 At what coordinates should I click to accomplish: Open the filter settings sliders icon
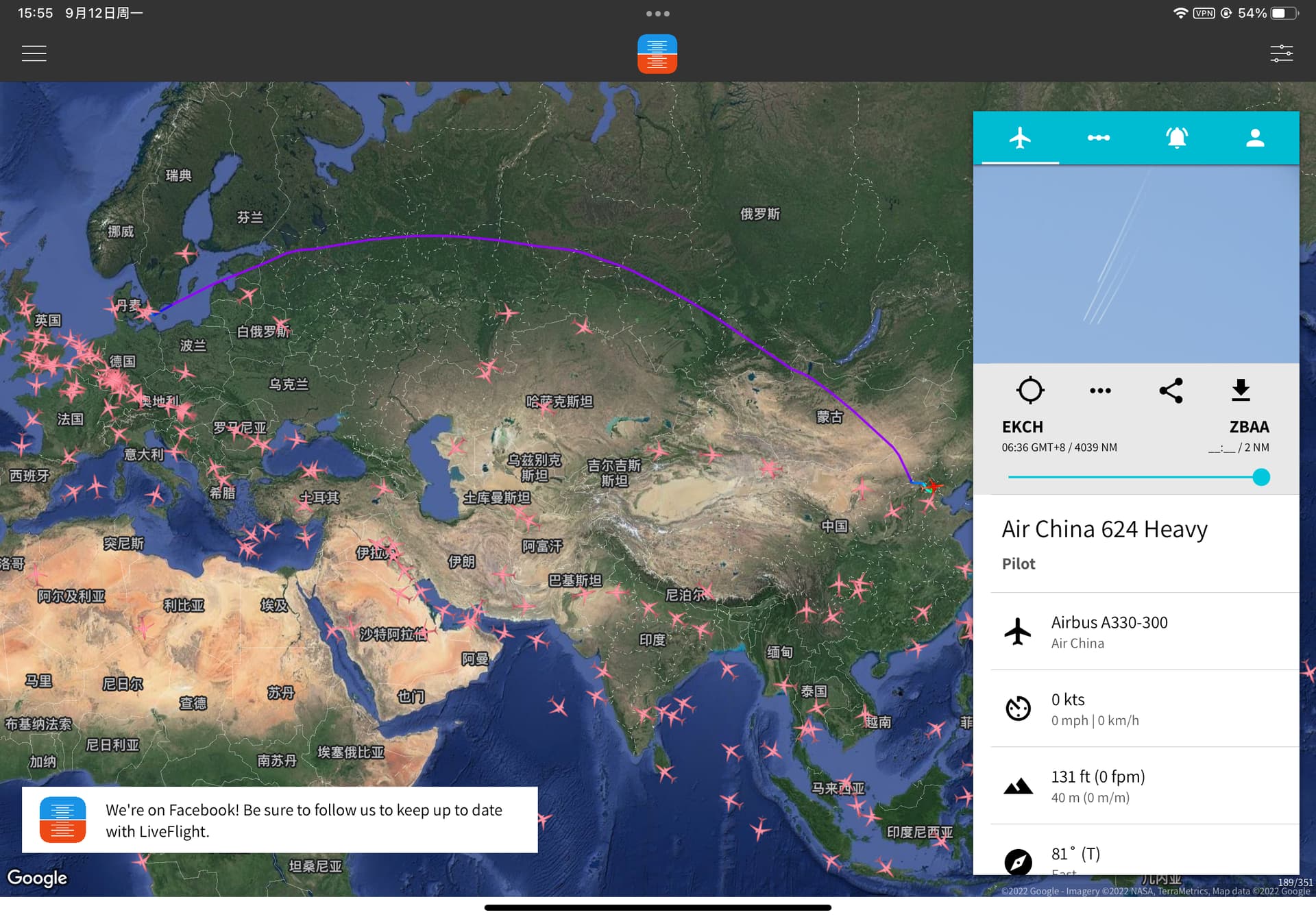pyautogui.click(x=1281, y=53)
